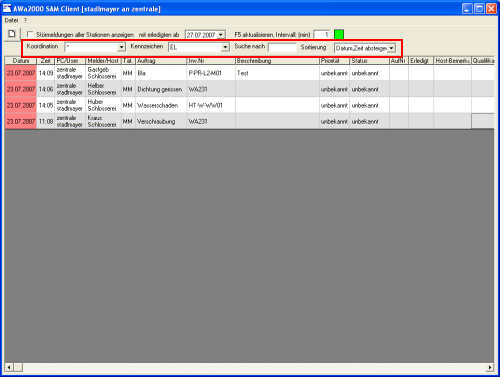Click the new document toolbar icon
The height and width of the screenshot is (377, 500).
point(12,34)
